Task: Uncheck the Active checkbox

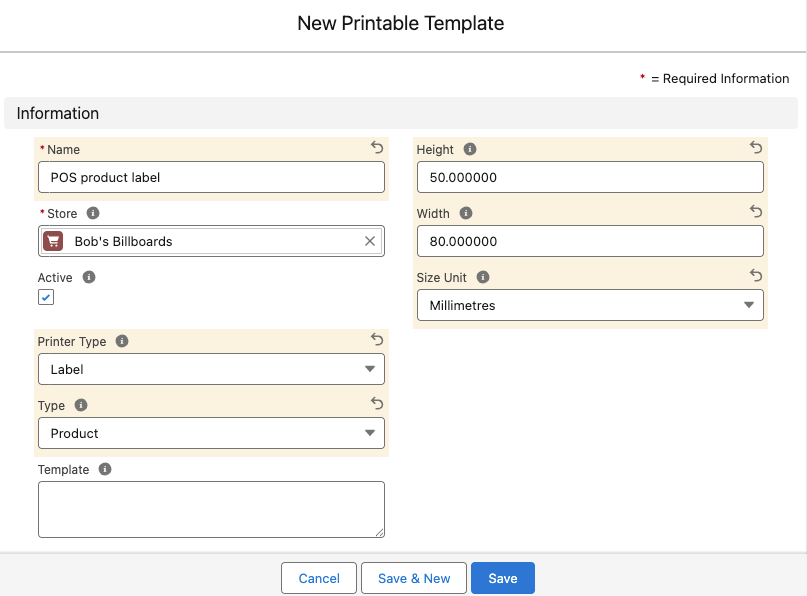Action: (44, 297)
